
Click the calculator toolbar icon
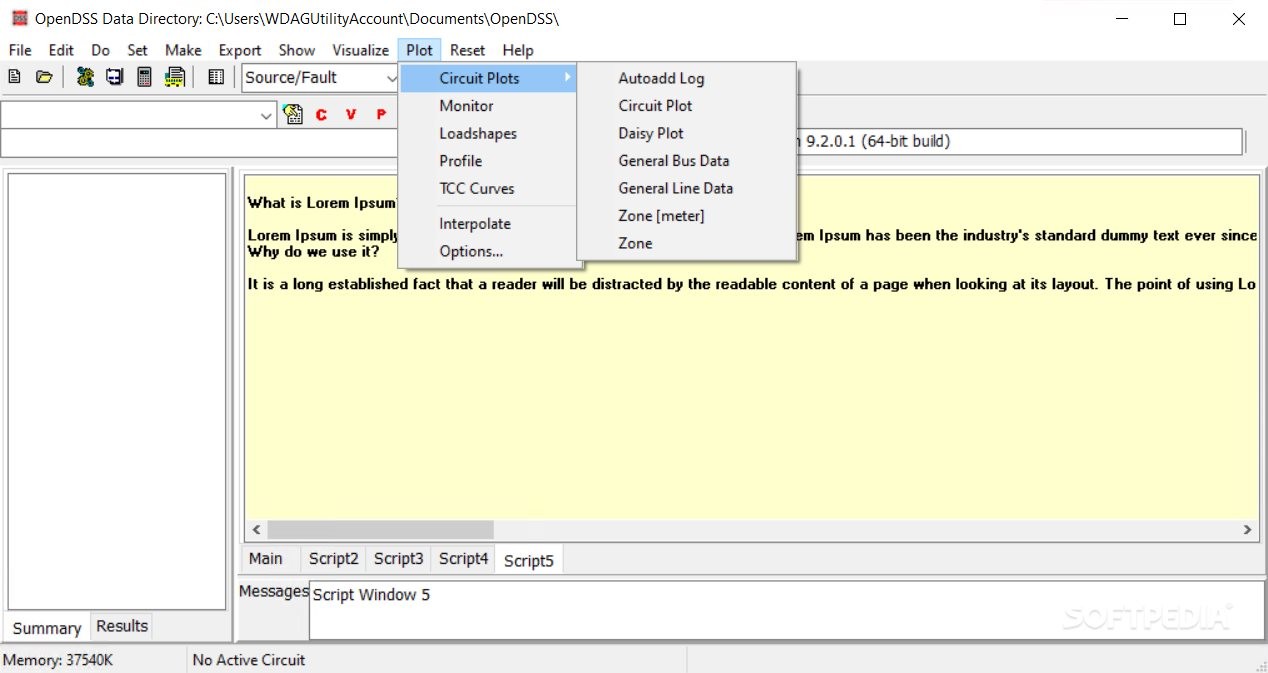coord(144,77)
